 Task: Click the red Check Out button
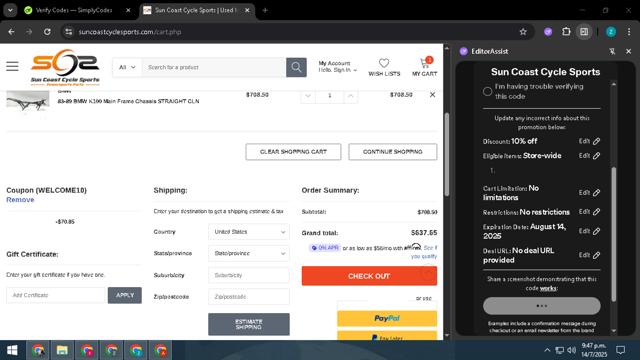(x=369, y=276)
